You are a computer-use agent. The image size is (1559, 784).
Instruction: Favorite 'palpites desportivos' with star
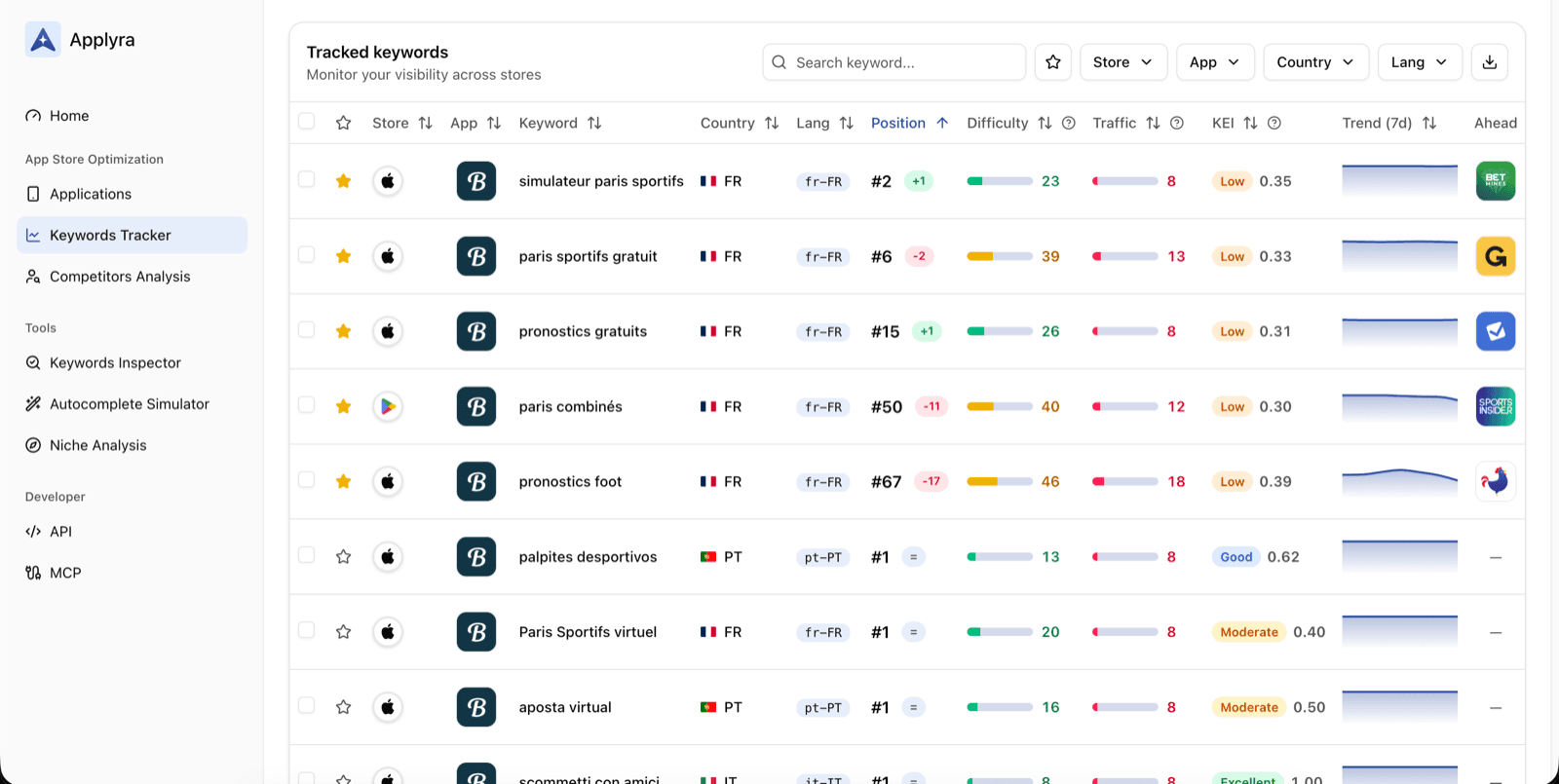coord(343,557)
